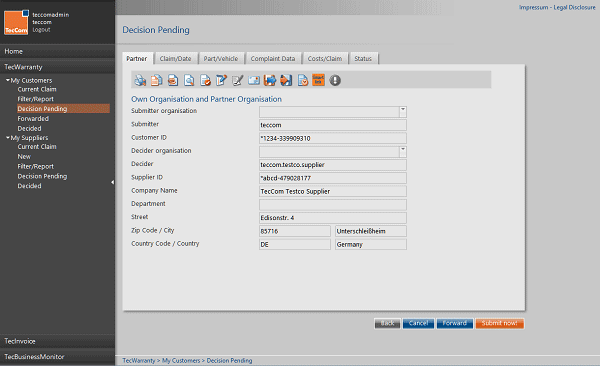Click the Street field Edisonstr. 4

click(333, 218)
